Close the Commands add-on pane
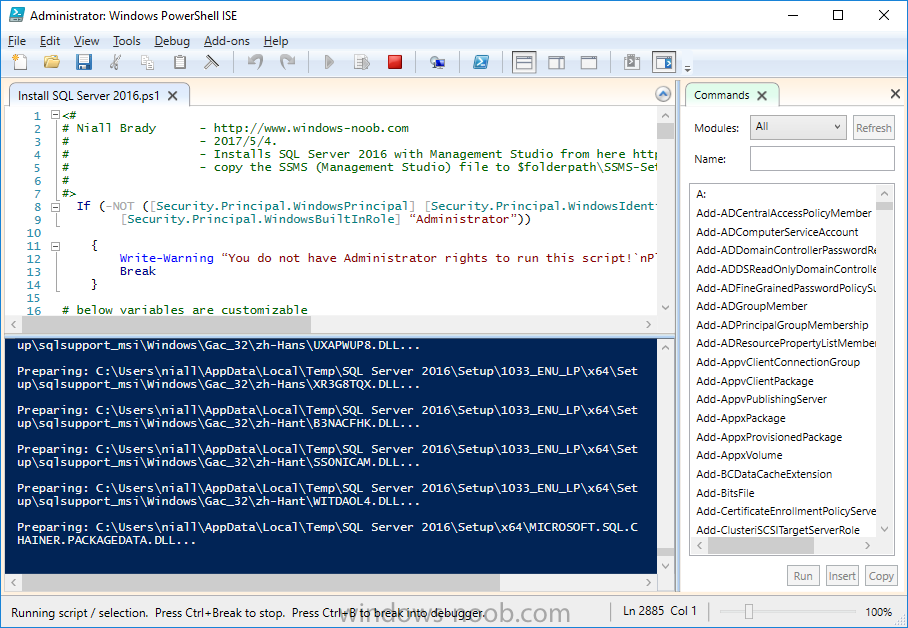This screenshot has width=908, height=628. point(895,93)
